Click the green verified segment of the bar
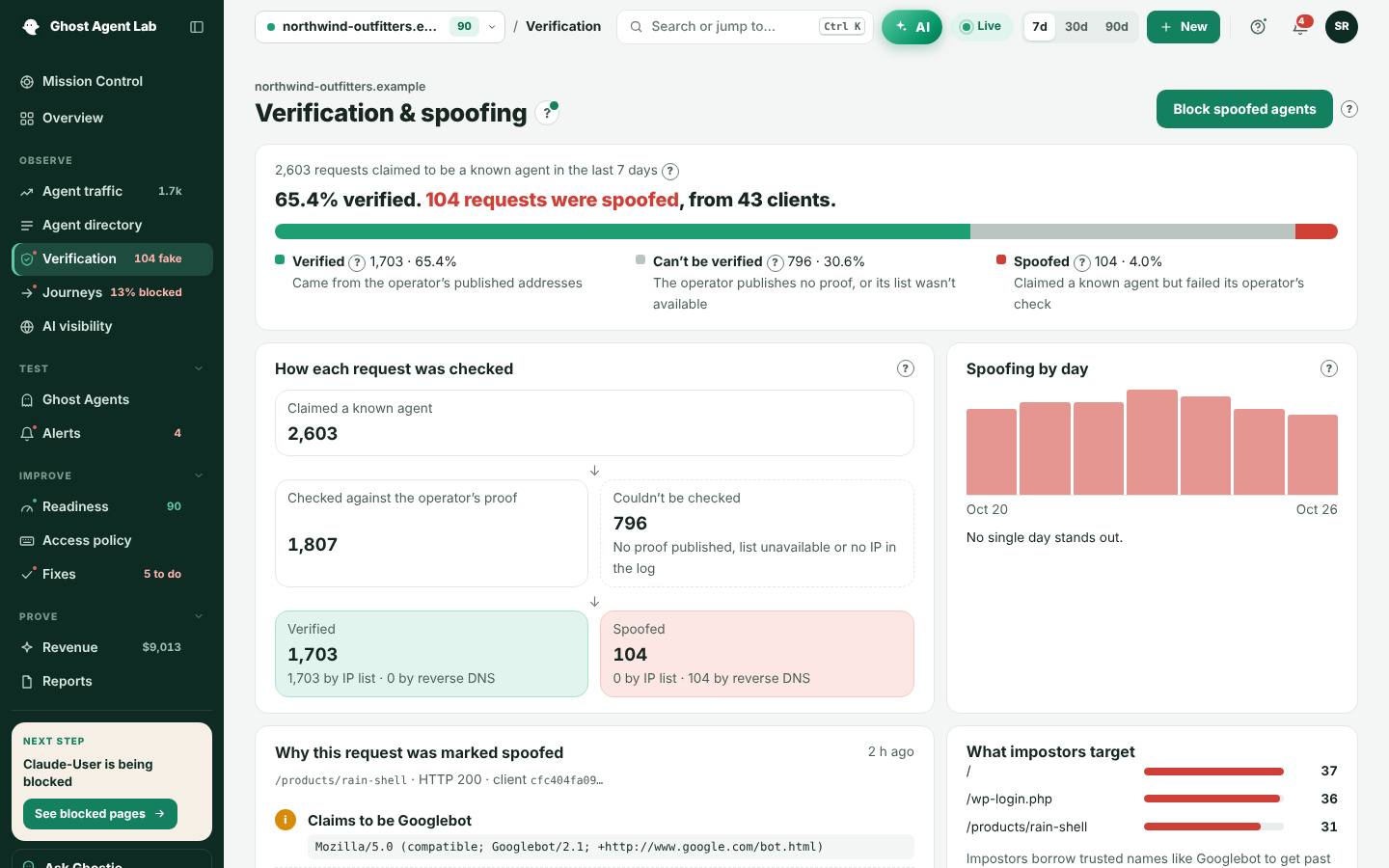 [622, 231]
